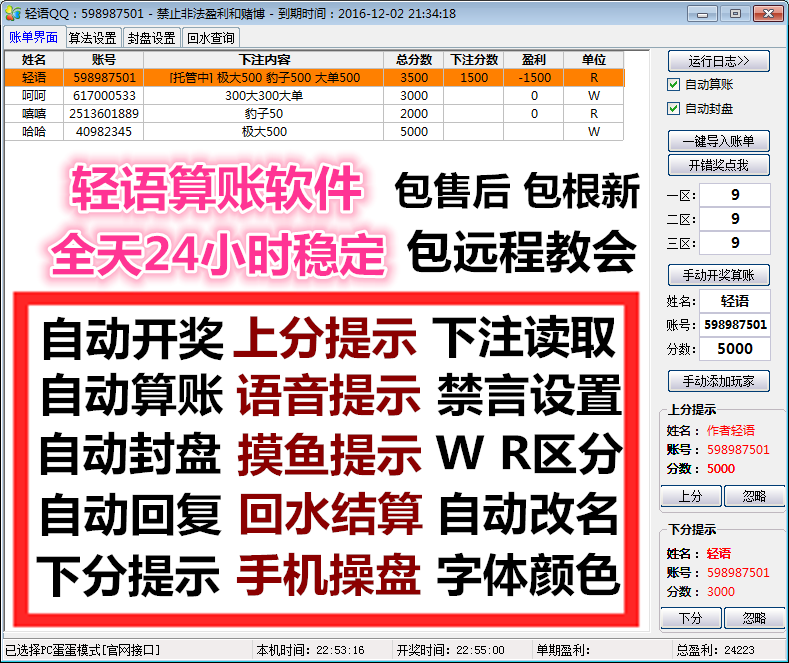
Task: Select the 账单界面 tab
Action: 33,38
